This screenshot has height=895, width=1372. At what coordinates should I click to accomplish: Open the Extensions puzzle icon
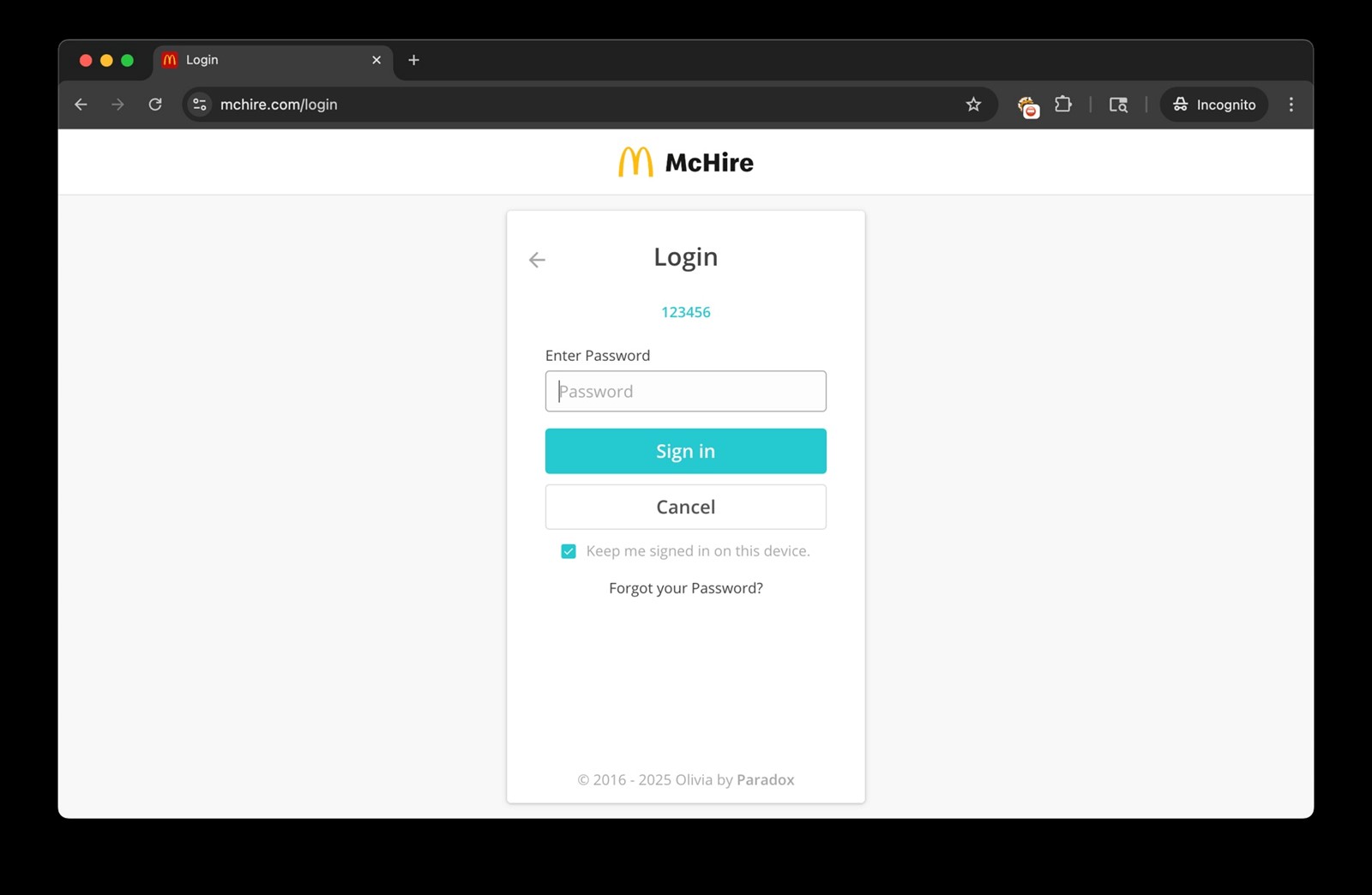coord(1063,105)
